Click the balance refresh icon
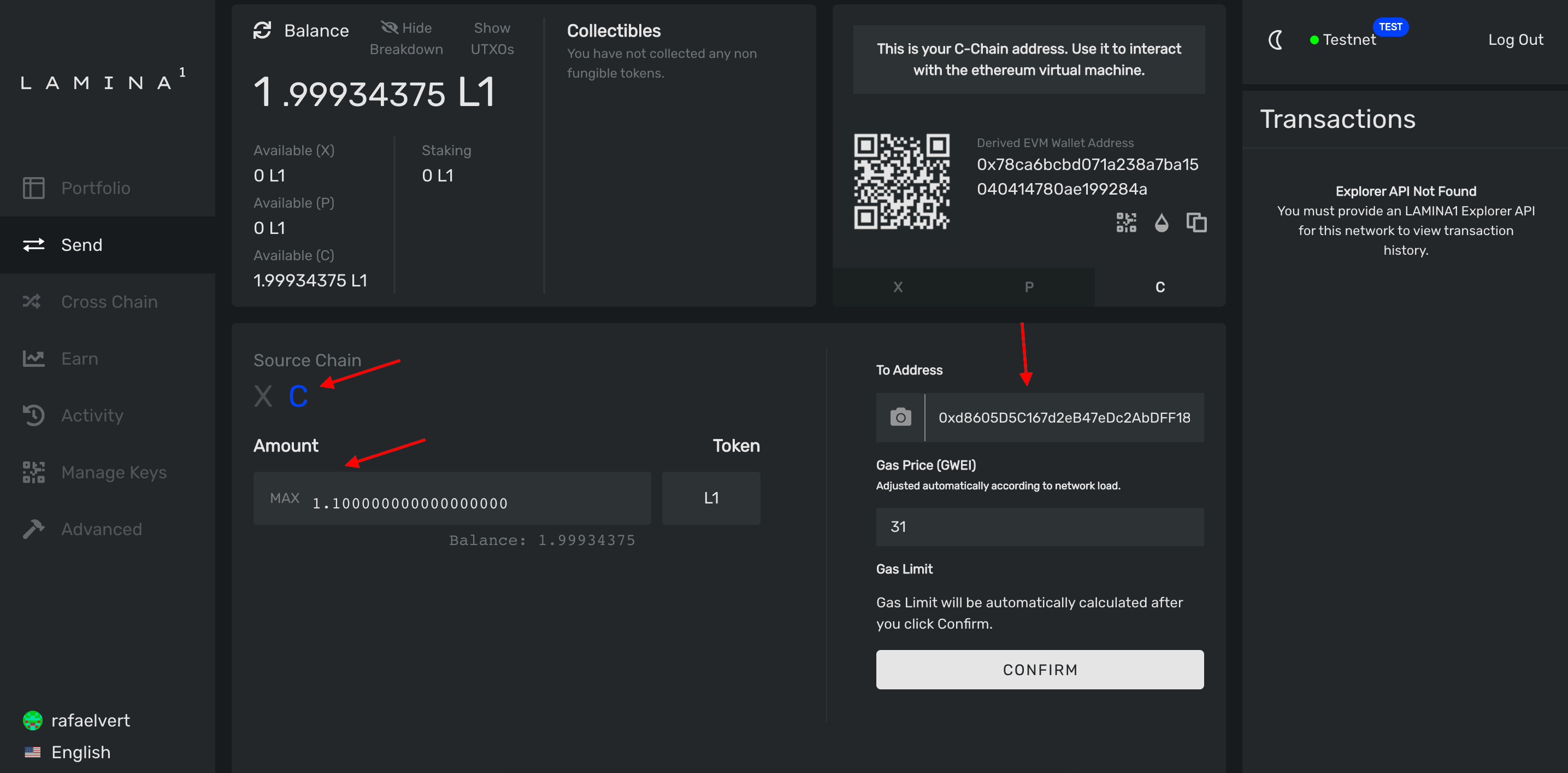Viewport: 1568px width, 773px height. pyautogui.click(x=262, y=30)
